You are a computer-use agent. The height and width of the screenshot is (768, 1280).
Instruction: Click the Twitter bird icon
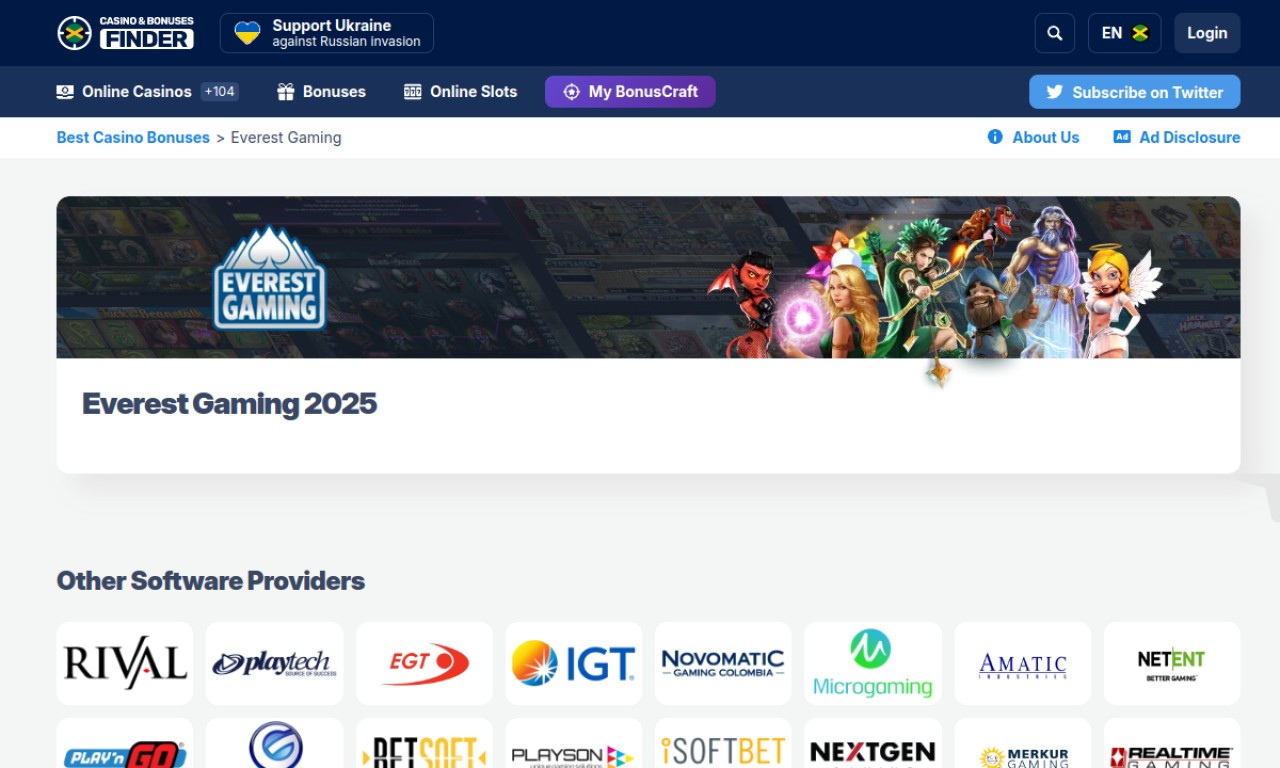tap(1054, 92)
